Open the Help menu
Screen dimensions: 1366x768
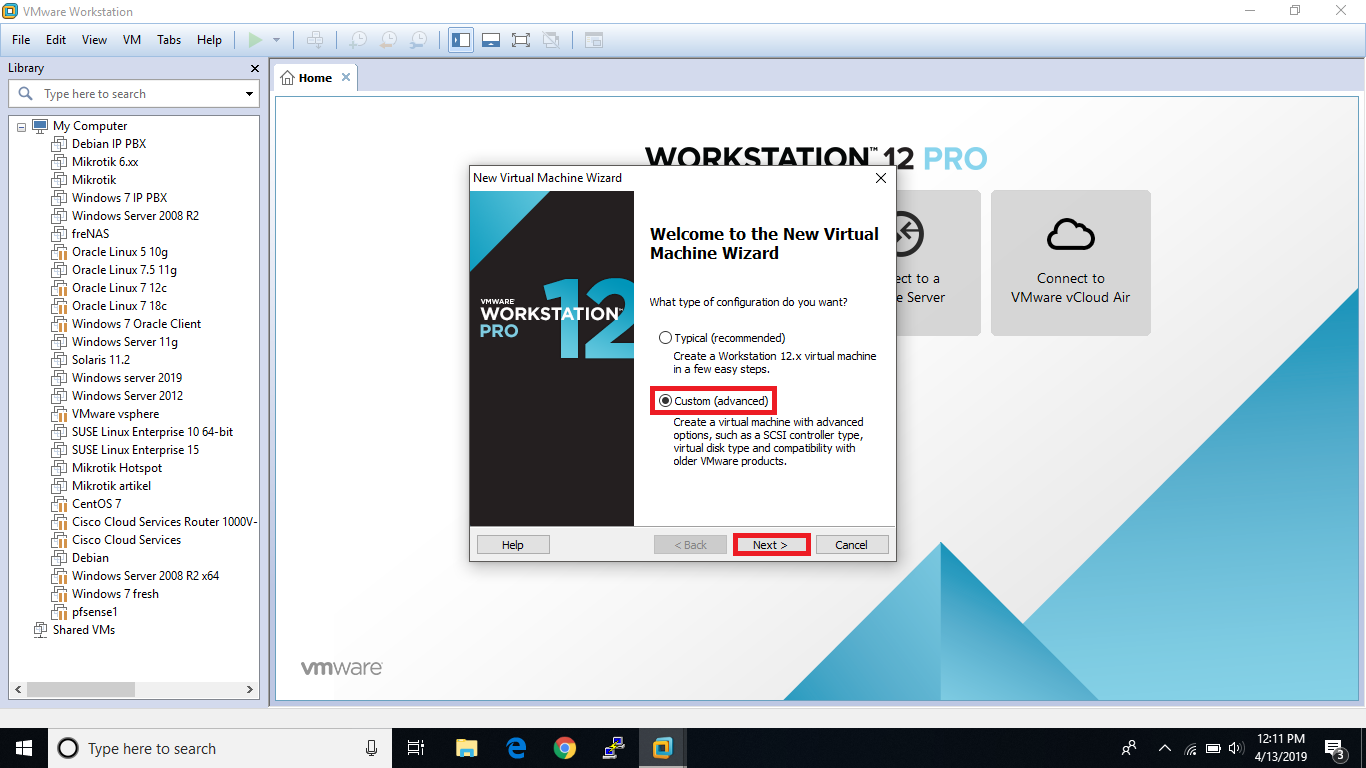coord(209,40)
